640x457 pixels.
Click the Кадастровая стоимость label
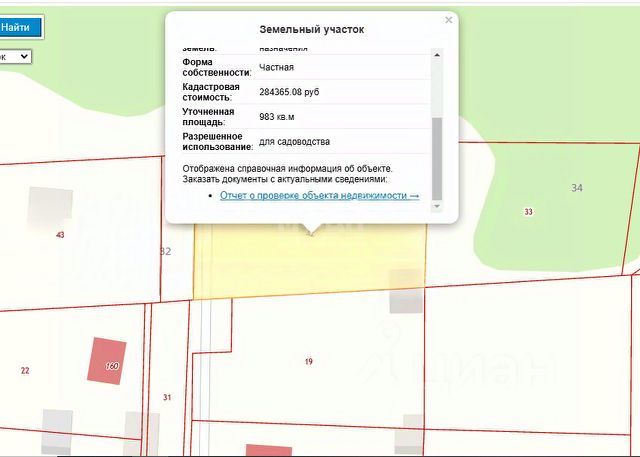pos(211,92)
